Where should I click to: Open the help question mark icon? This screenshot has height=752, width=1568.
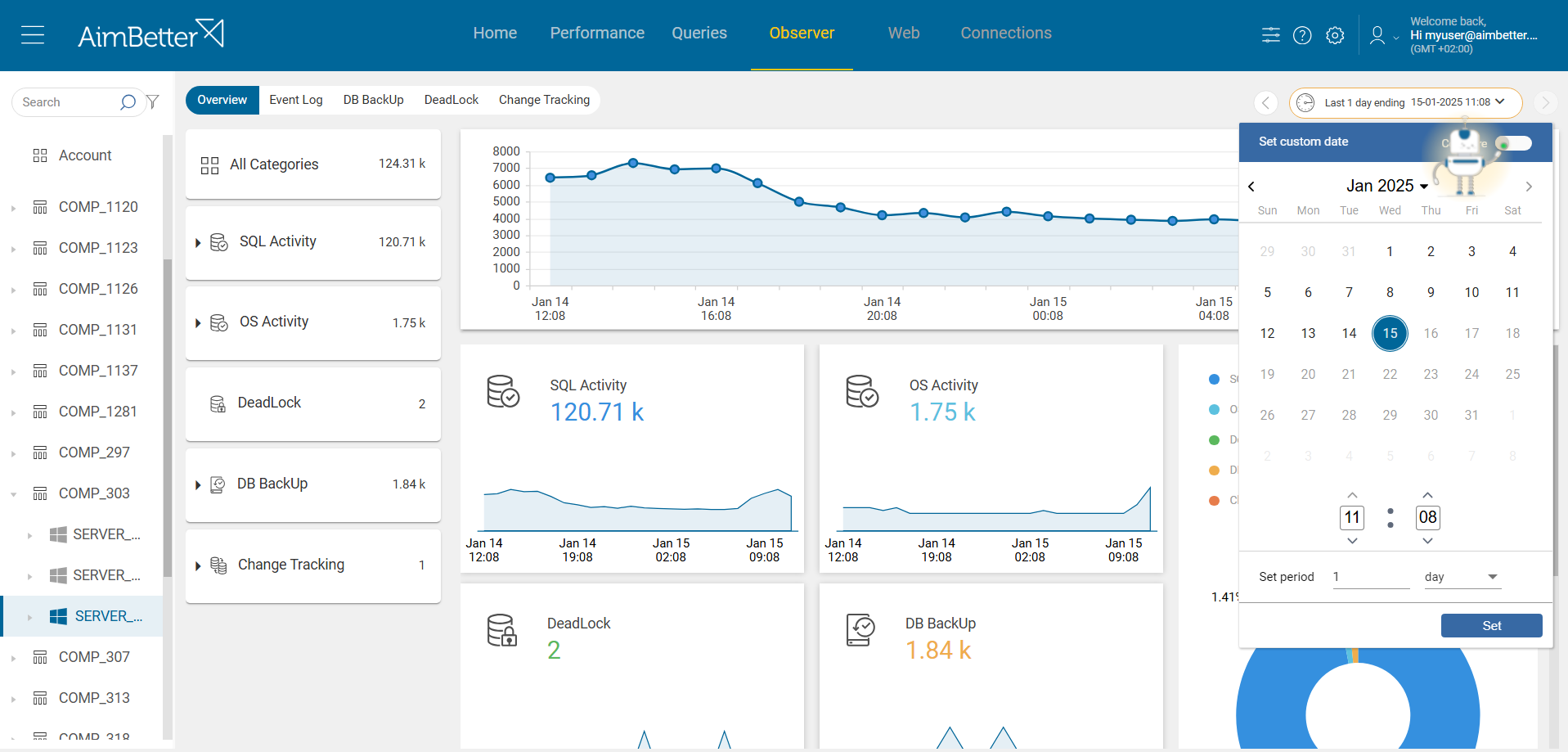click(1302, 35)
